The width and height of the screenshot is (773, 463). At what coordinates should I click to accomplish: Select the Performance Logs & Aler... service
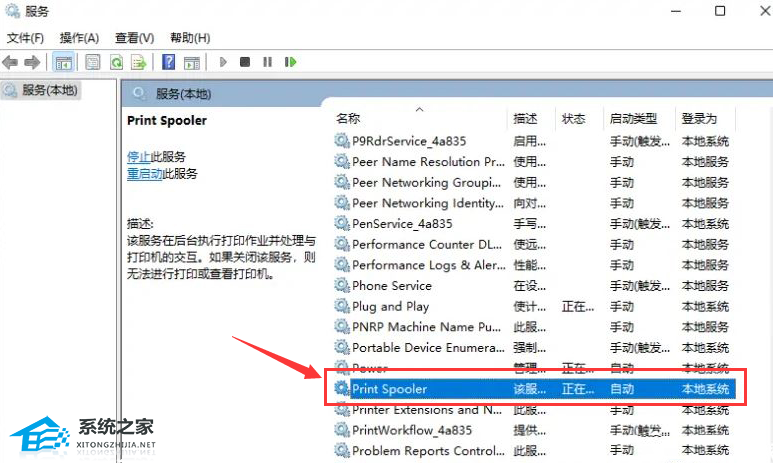[429, 265]
